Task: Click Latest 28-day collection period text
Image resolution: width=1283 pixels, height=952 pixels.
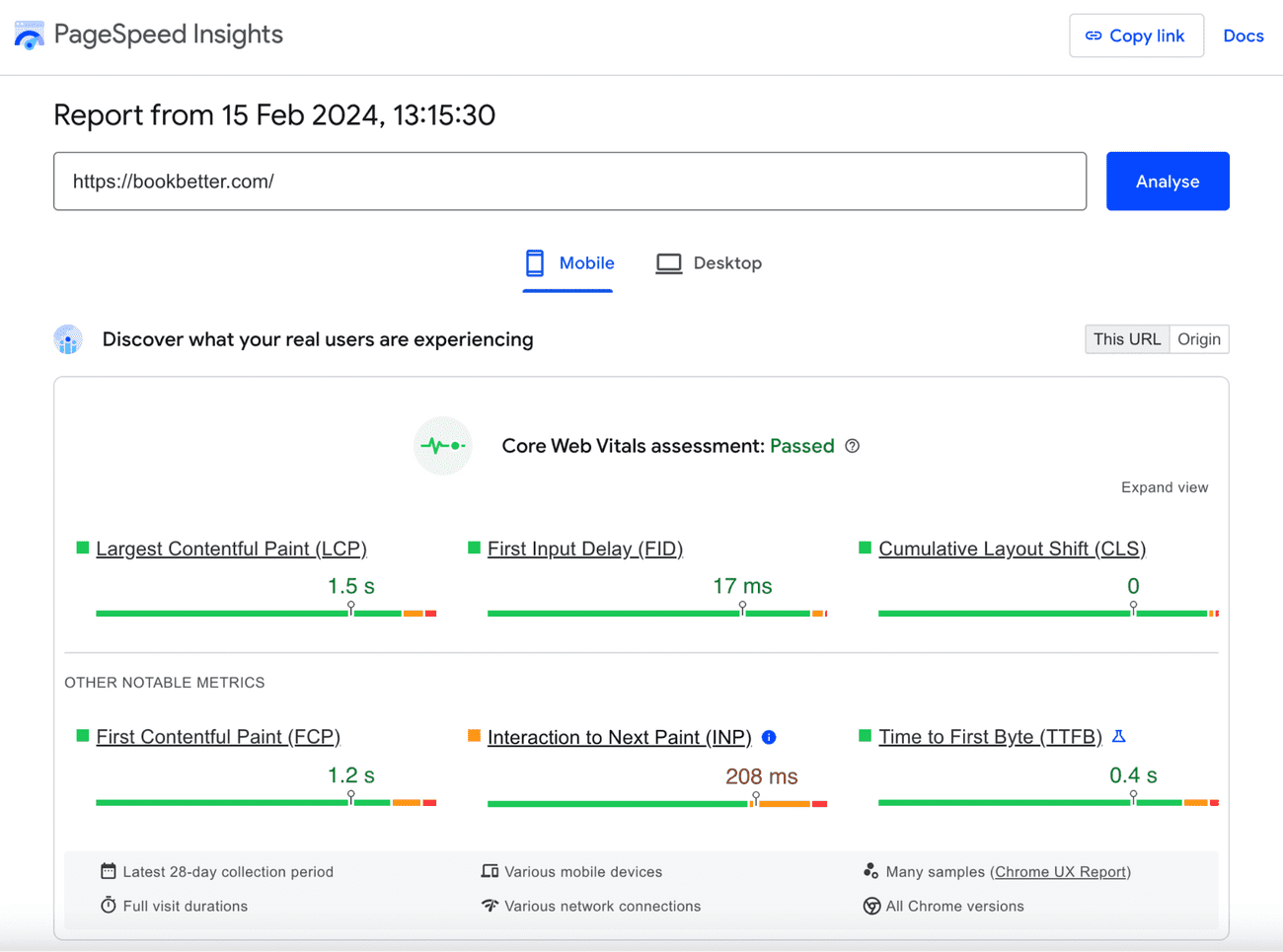Action: 228,872
